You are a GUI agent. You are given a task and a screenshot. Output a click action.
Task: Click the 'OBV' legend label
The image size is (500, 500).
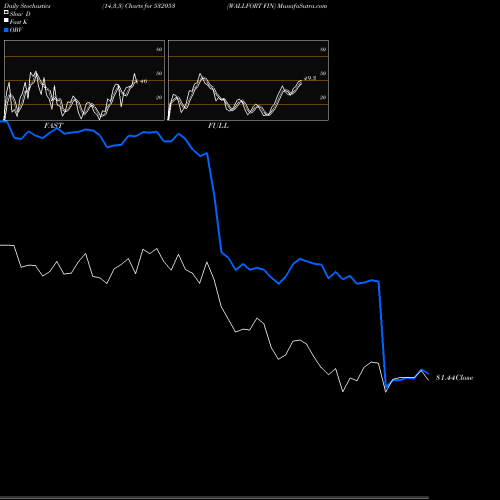(x=16, y=30)
